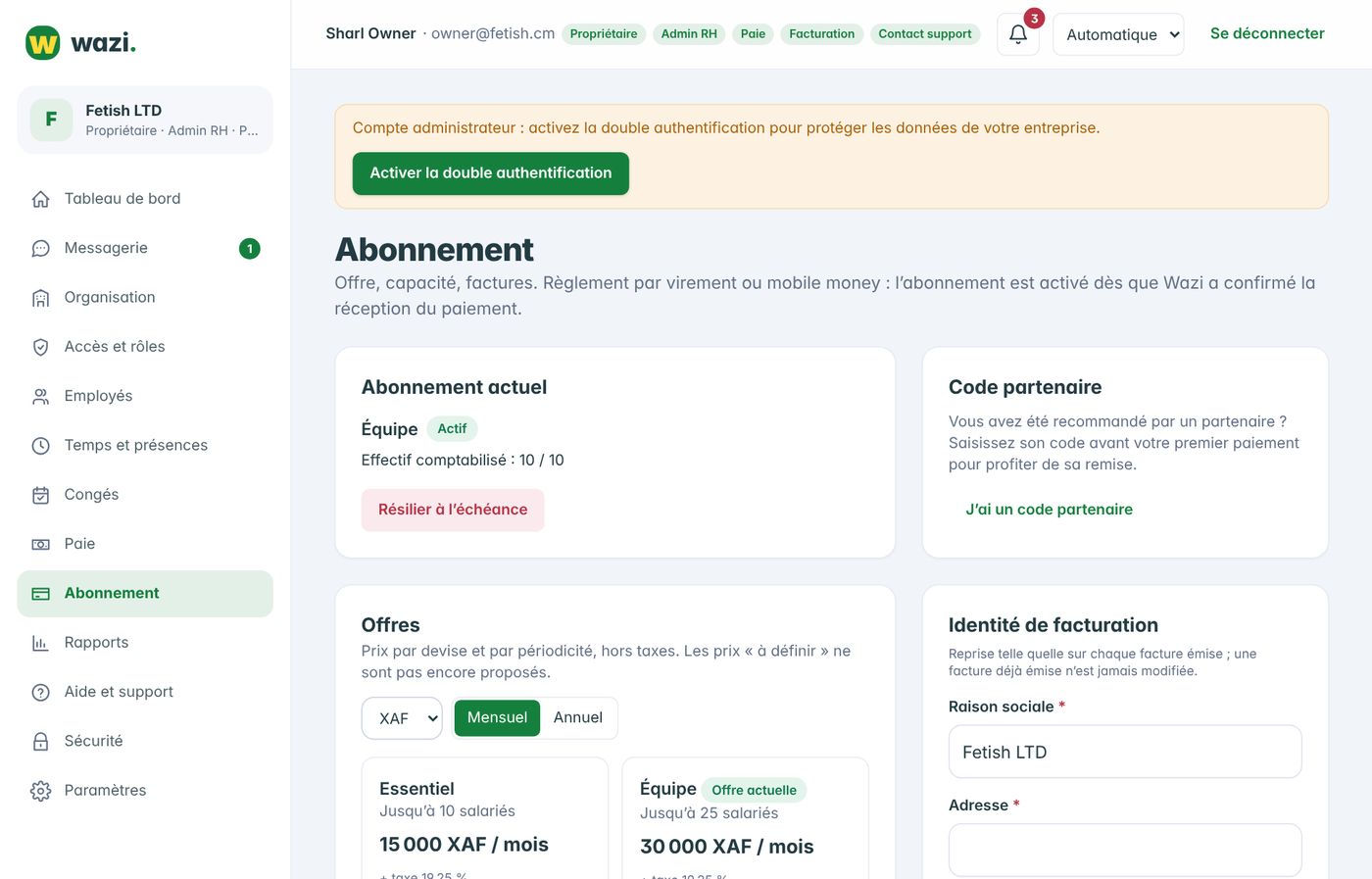Open Rapports section in sidebar
Viewport: 1372px width, 879px height.
tap(145, 643)
